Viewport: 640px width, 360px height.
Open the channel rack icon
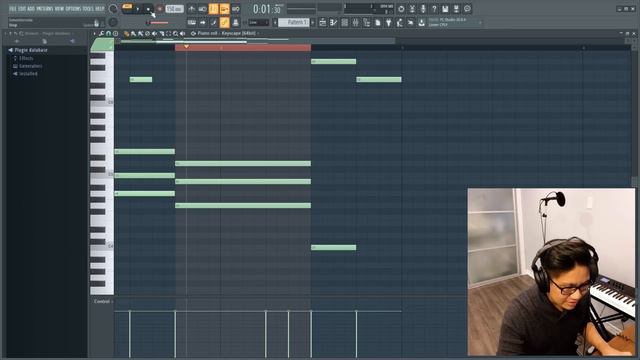344,23
